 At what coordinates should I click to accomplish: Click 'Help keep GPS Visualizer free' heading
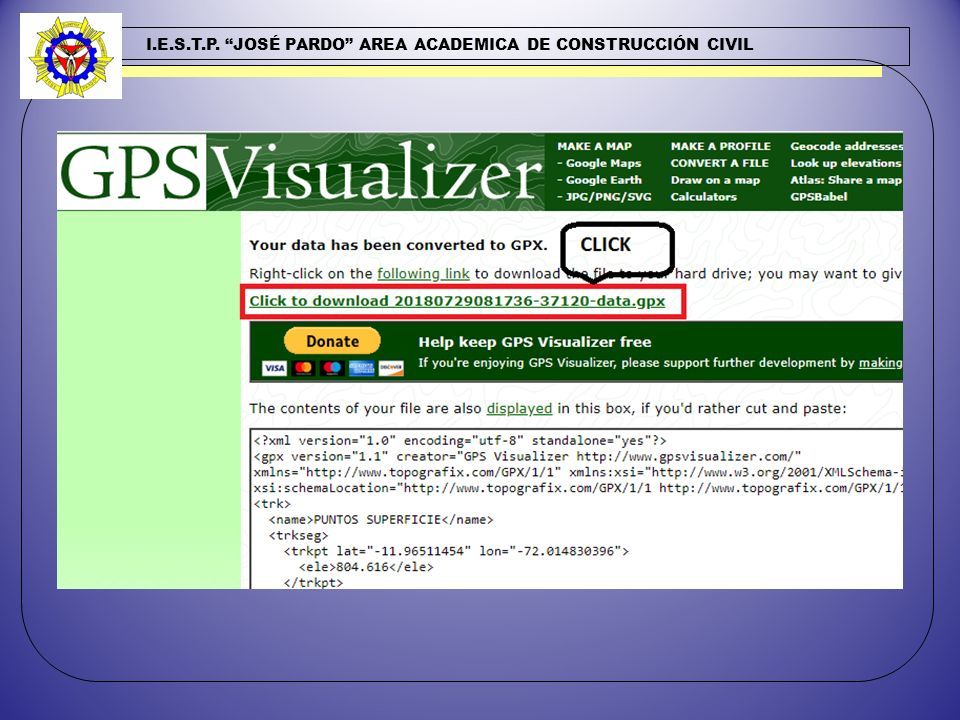coord(534,342)
